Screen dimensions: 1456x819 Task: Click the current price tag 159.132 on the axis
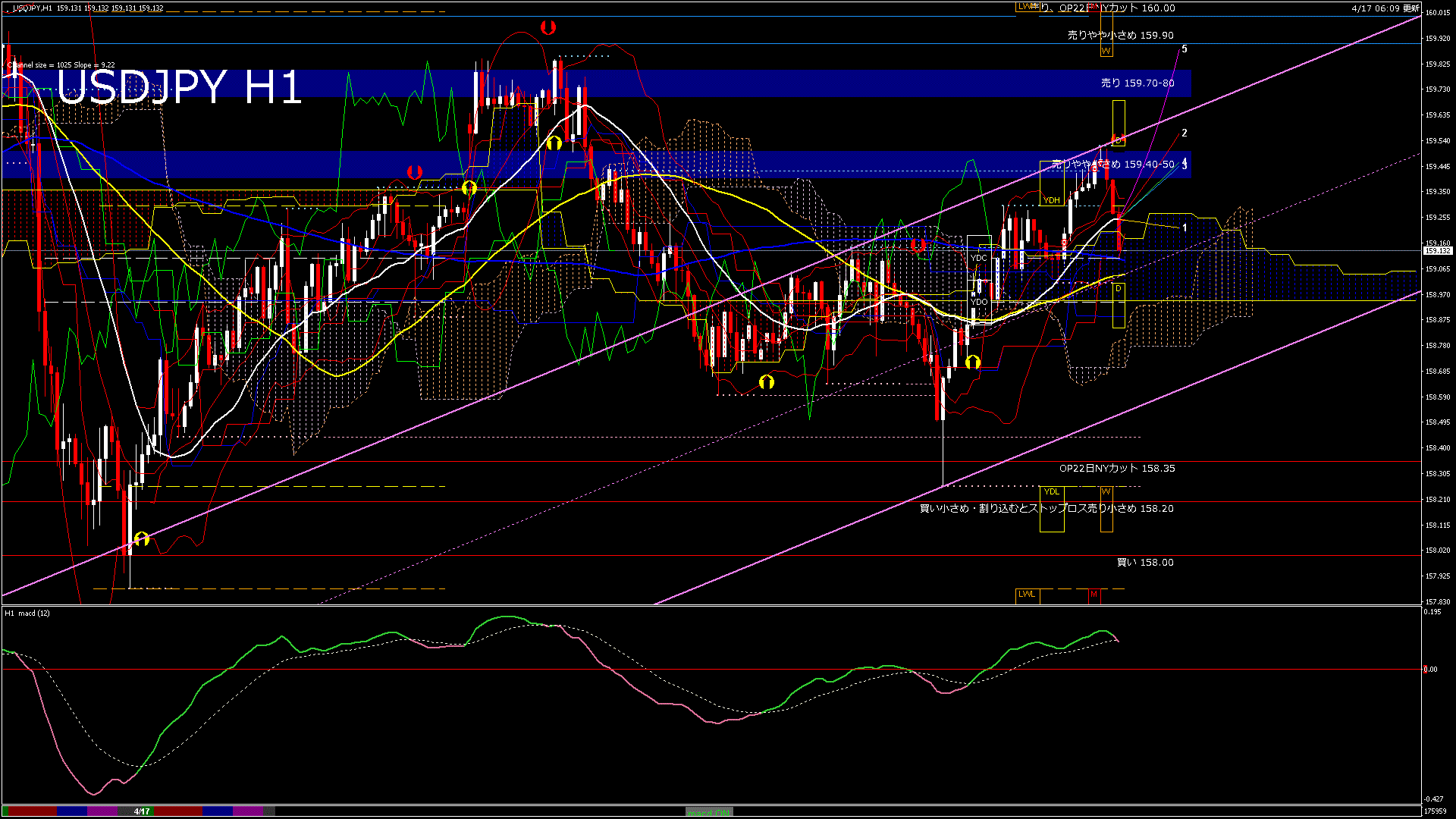pyautogui.click(x=1438, y=251)
